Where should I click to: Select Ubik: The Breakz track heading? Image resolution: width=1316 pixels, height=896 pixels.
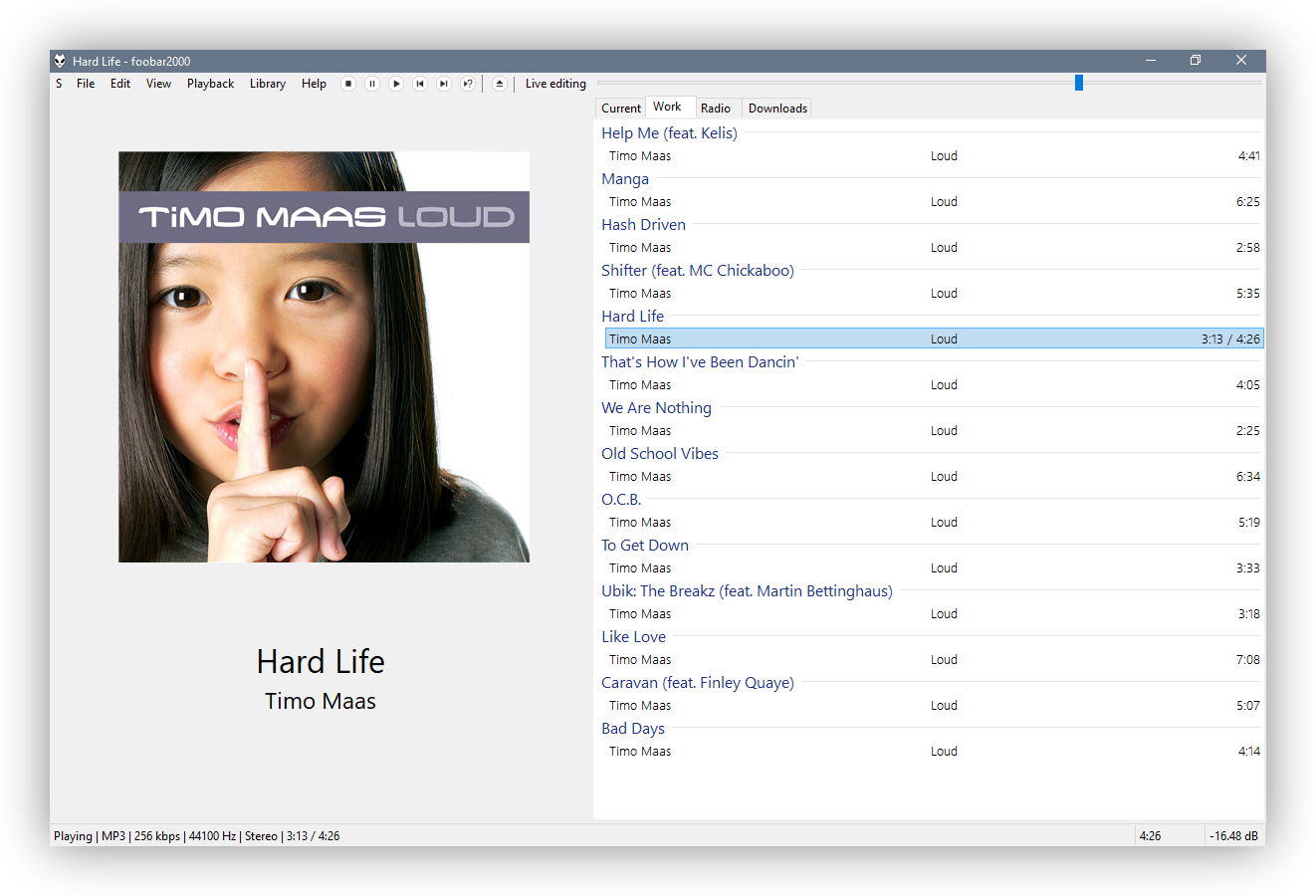click(x=747, y=590)
